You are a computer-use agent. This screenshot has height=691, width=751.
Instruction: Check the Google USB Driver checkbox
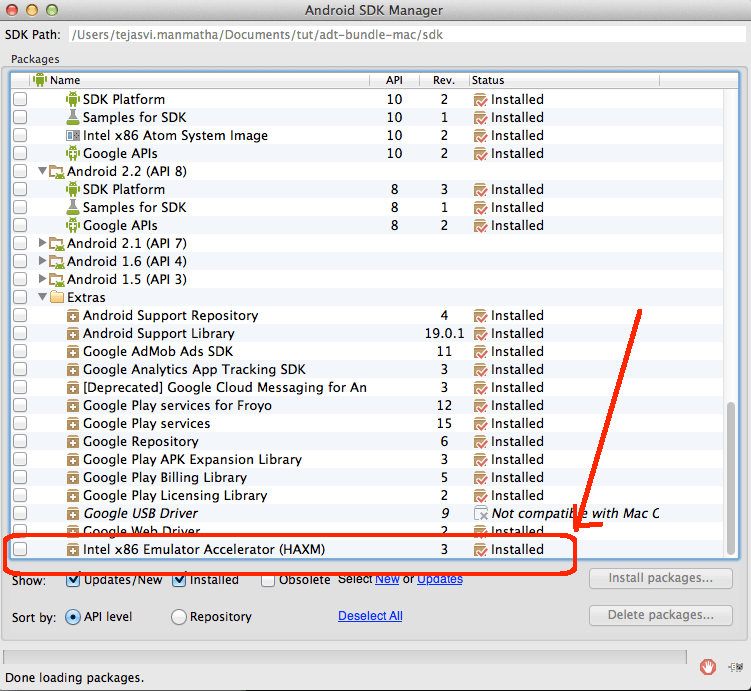click(20, 513)
